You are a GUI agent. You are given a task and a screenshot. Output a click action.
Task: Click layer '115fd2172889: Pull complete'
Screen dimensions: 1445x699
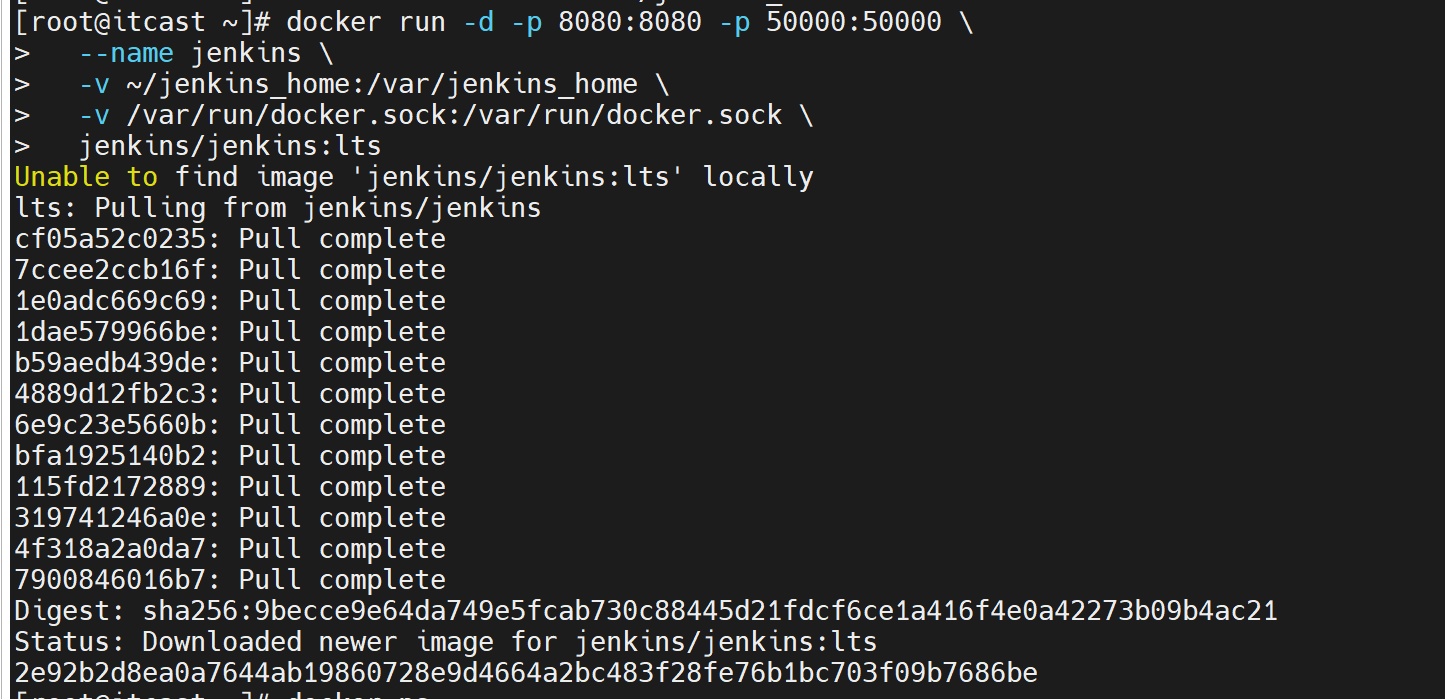click(230, 487)
